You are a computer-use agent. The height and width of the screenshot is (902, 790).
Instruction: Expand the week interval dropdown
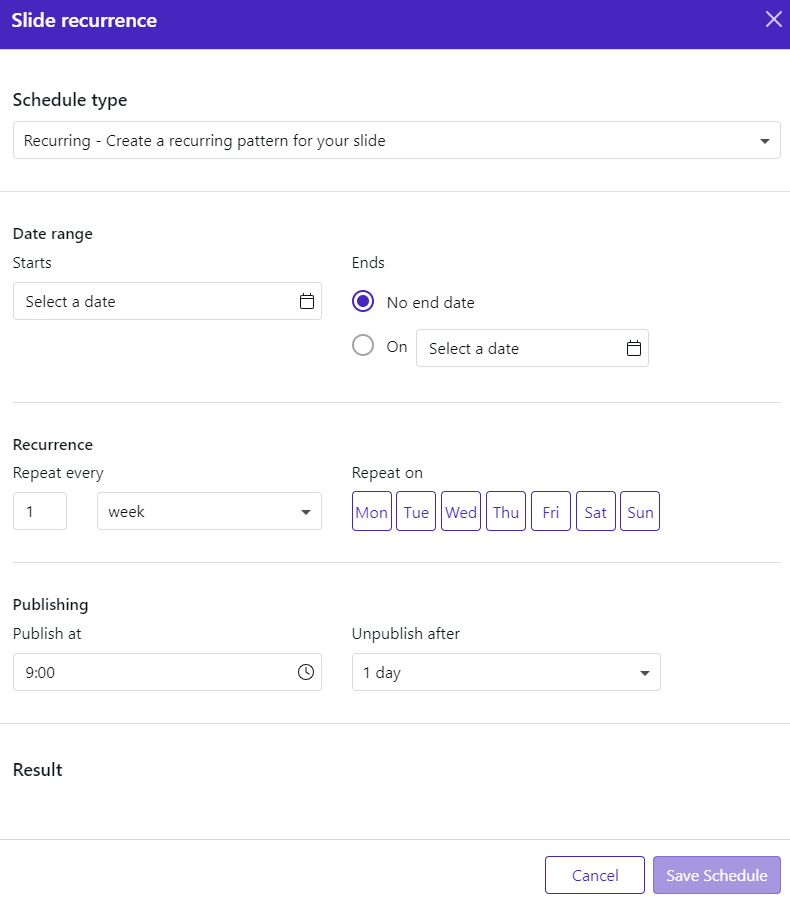(x=209, y=511)
